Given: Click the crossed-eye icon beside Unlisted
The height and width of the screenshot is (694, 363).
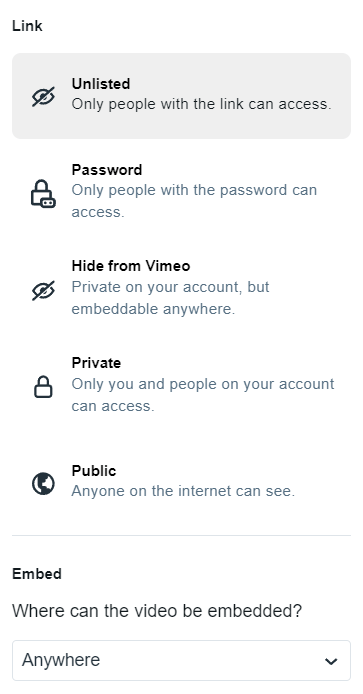Looking at the screenshot, I should (x=43, y=96).
